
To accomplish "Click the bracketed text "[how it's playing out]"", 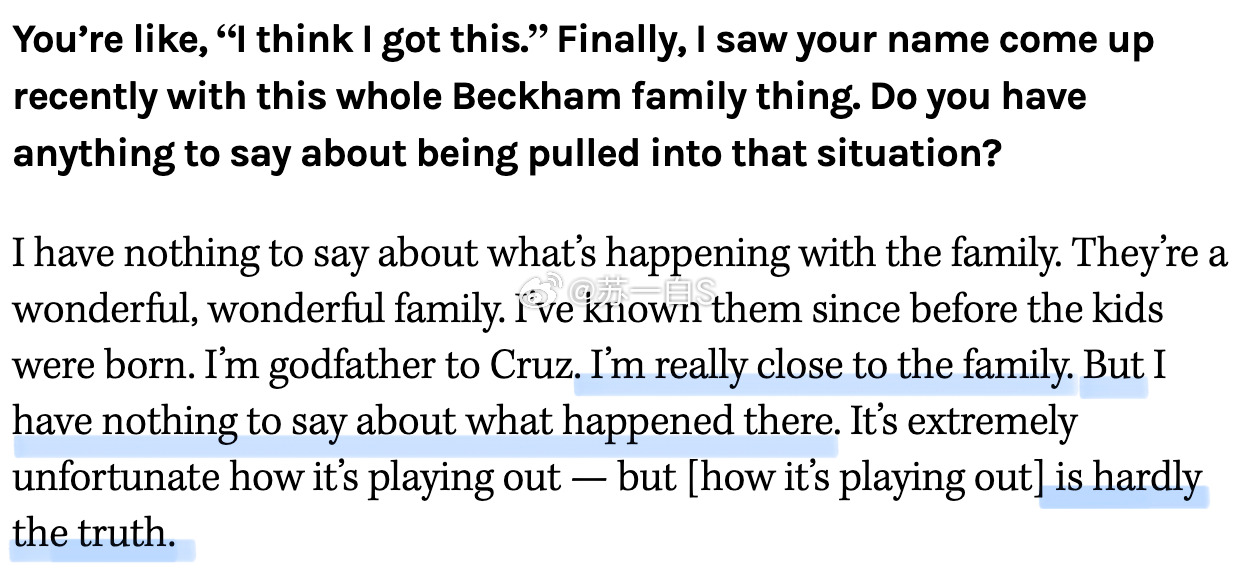I will [864, 479].
